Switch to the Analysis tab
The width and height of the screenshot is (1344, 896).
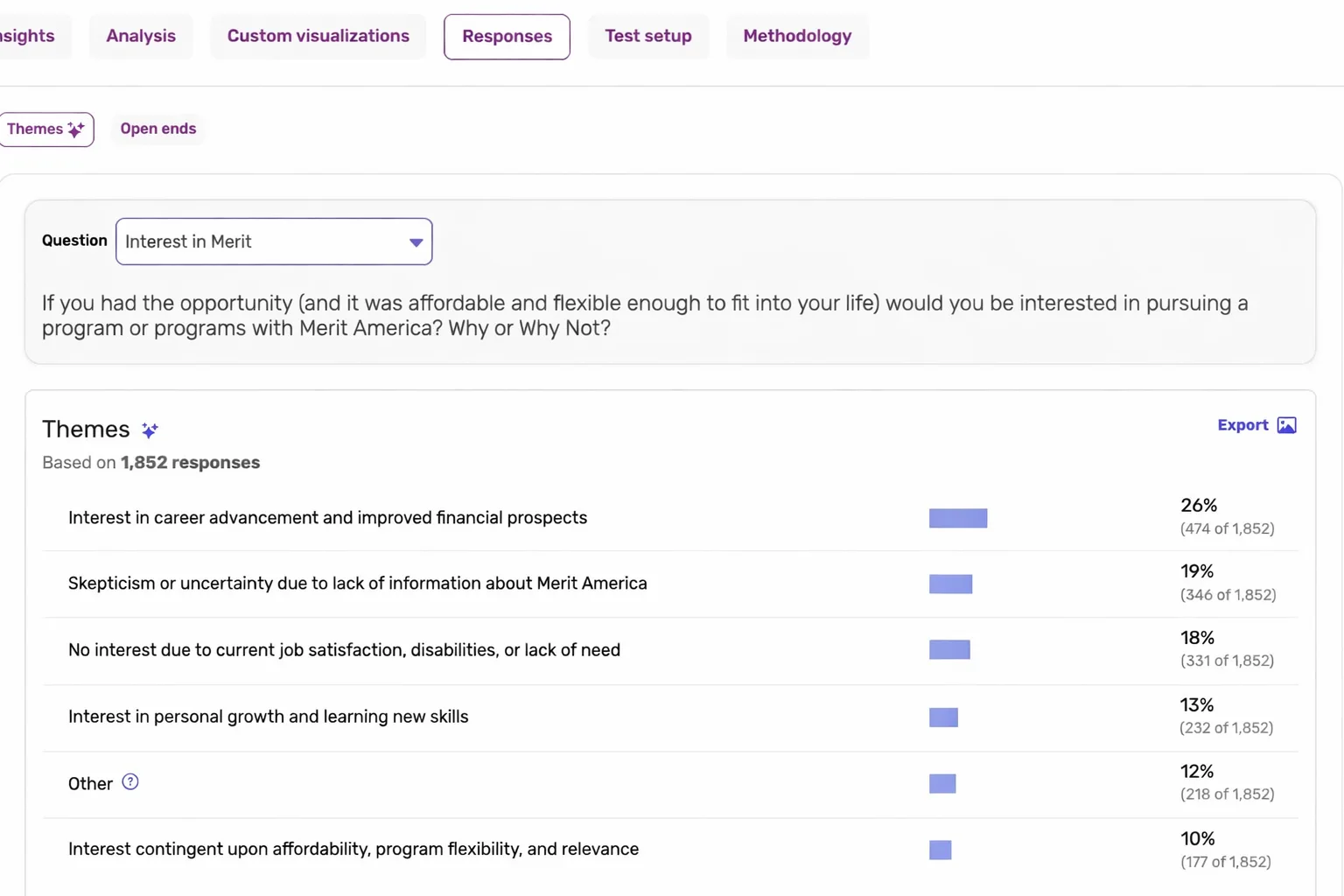coord(141,36)
